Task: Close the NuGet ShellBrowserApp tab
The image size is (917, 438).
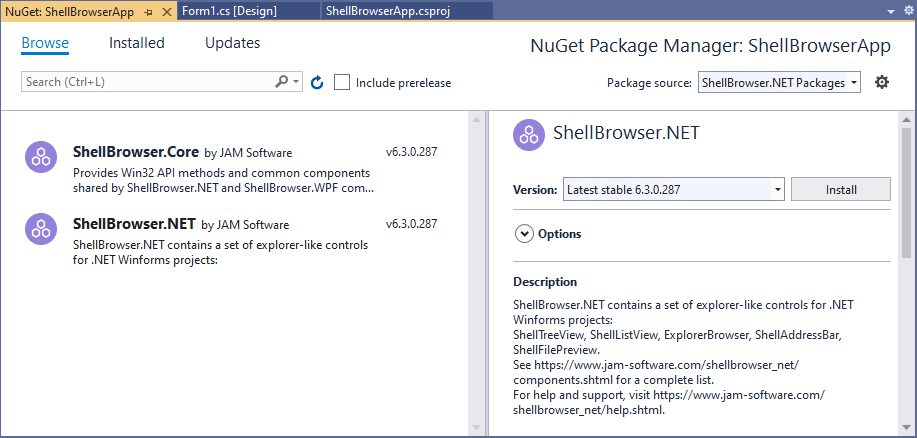Action: tap(167, 10)
